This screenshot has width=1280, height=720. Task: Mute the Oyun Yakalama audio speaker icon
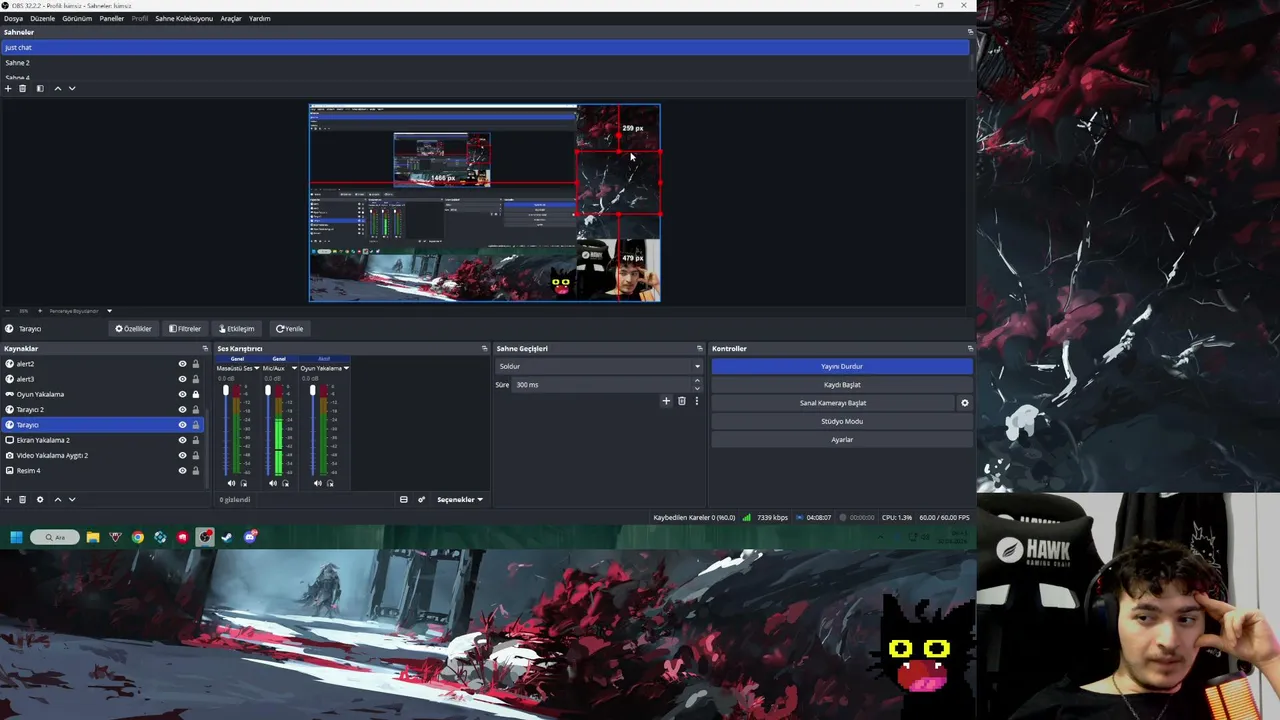317,483
